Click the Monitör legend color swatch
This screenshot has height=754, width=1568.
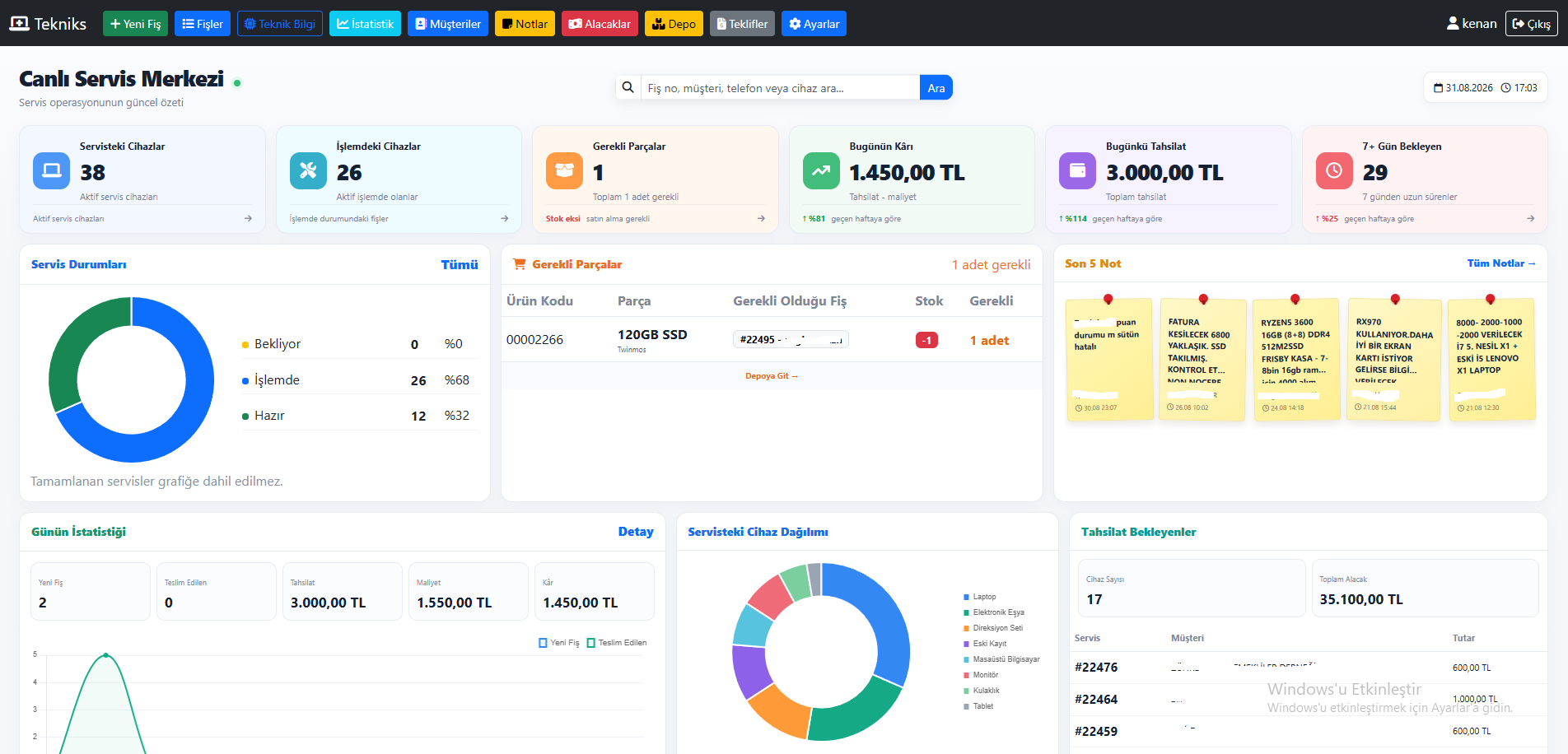click(x=966, y=675)
